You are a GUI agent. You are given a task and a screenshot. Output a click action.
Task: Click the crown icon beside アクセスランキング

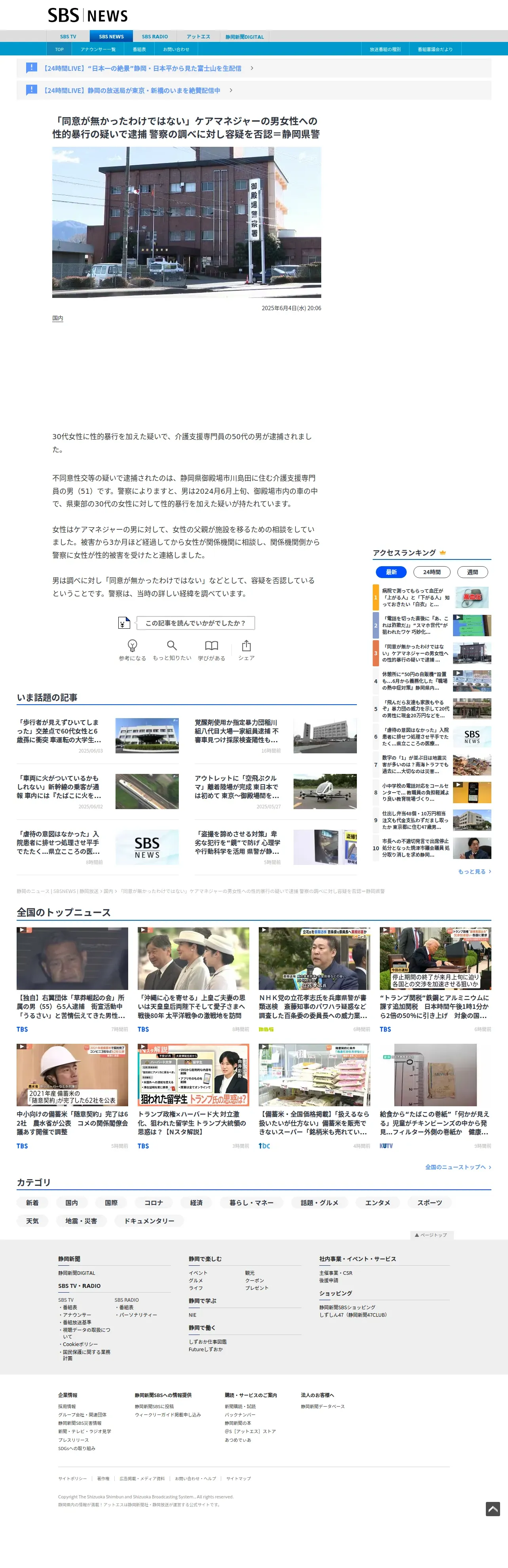pos(443,553)
